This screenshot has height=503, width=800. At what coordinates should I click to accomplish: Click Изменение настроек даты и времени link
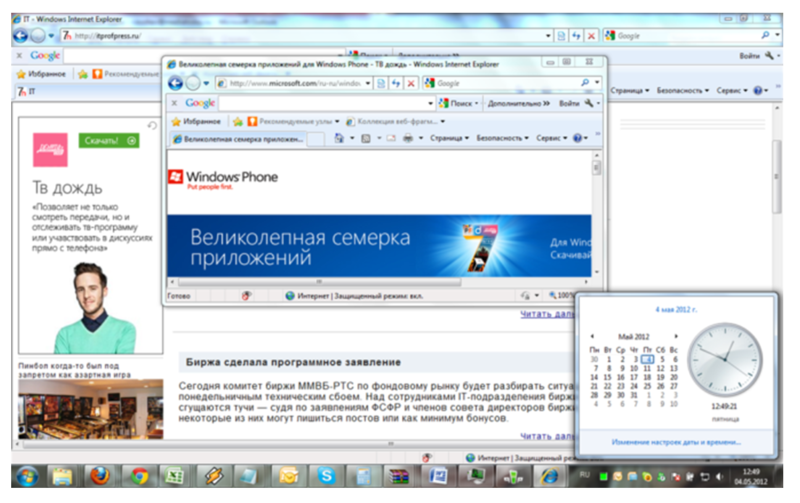(676, 442)
